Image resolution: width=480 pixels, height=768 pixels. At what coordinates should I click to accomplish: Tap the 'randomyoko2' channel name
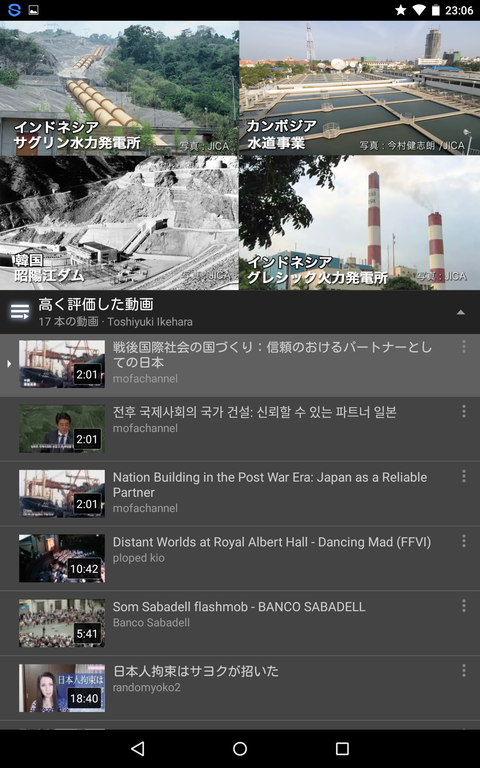click(146, 687)
